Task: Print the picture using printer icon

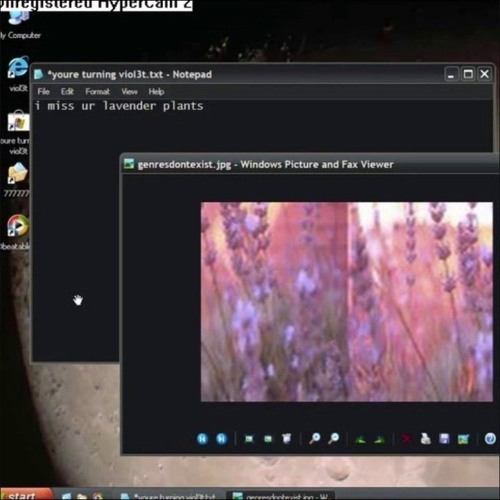Action: tap(425, 439)
